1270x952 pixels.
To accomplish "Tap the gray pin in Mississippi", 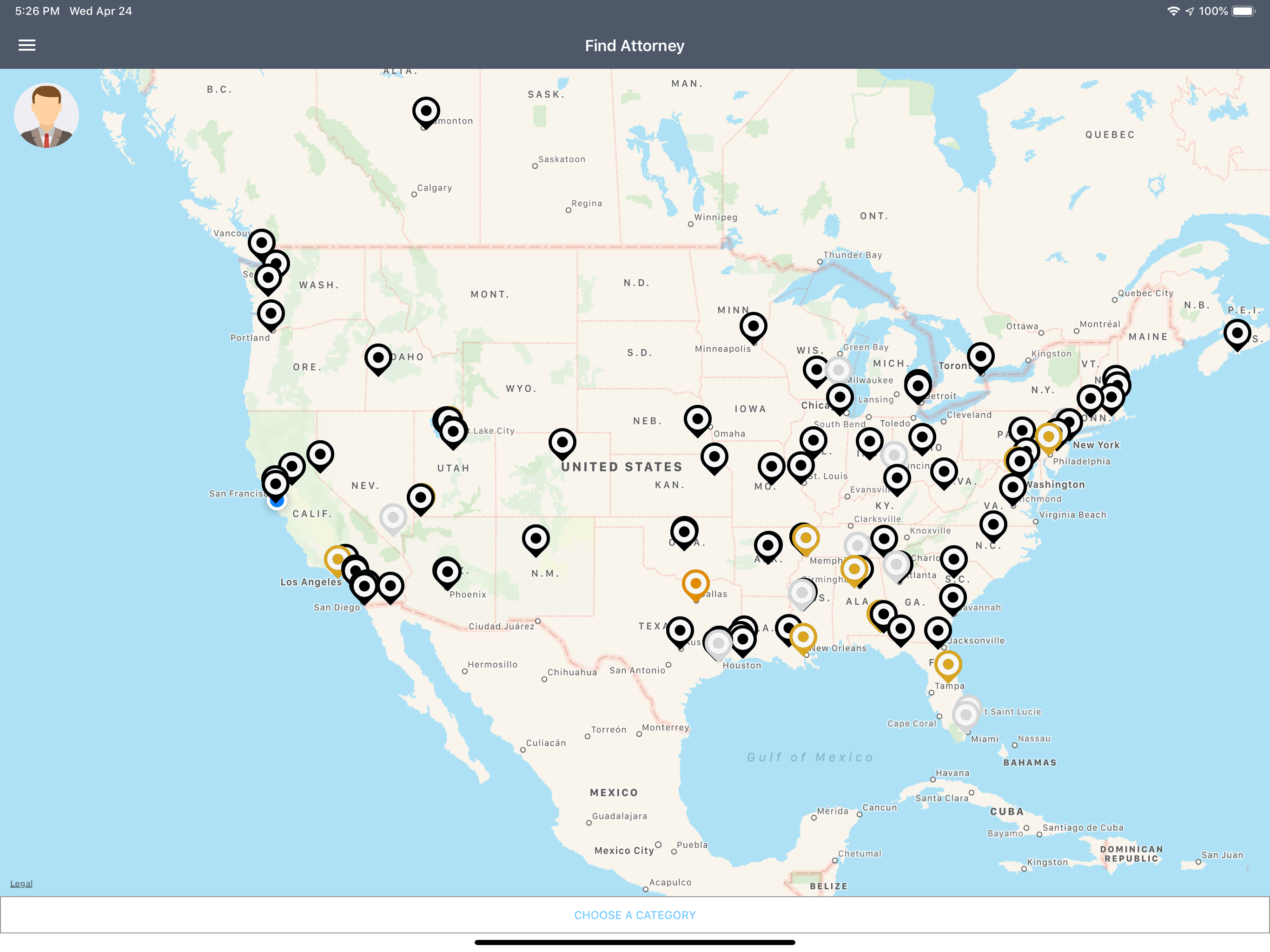I will point(802,594).
